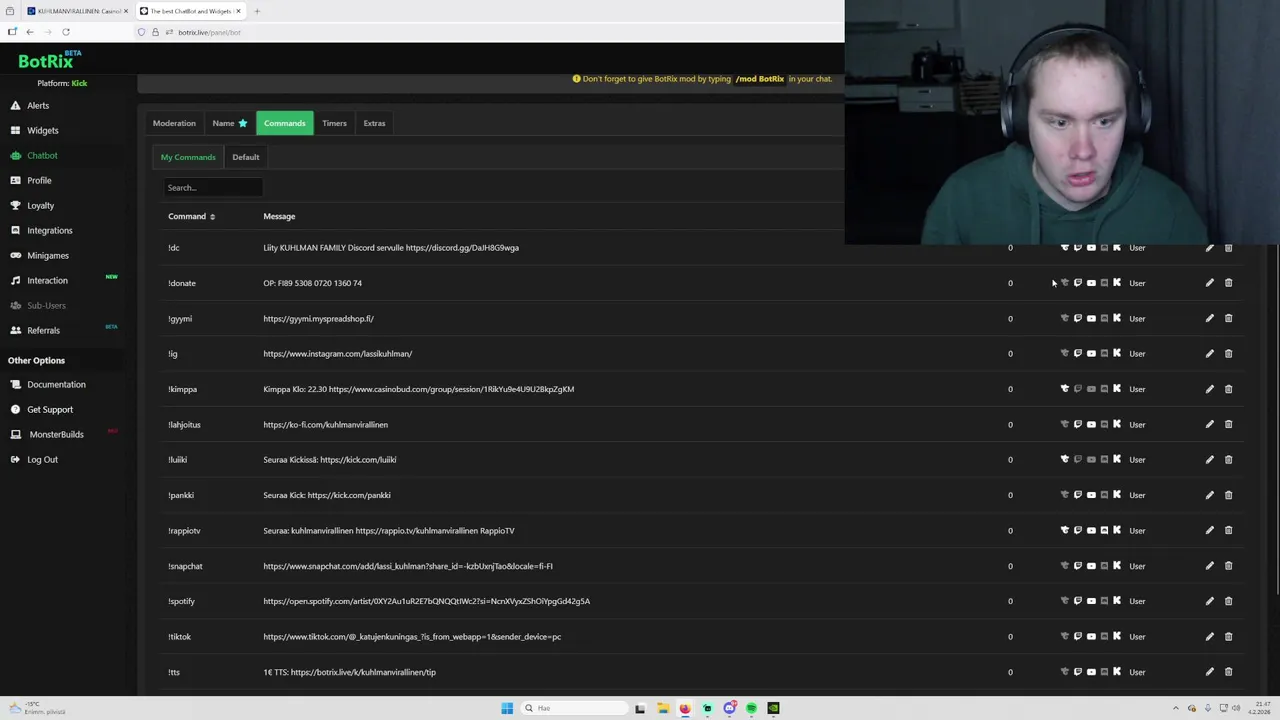Toggle Kick platform for !pankki command
Image resolution: width=1280 pixels, height=720 pixels.
pos(1117,495)
